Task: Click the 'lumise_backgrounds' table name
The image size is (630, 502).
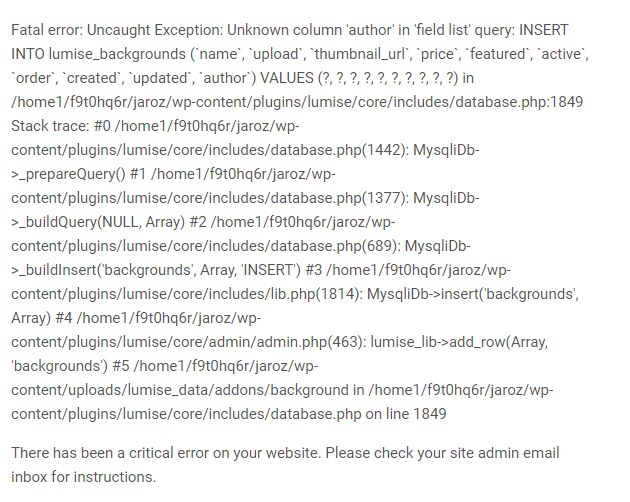Action: coord(117,54)
